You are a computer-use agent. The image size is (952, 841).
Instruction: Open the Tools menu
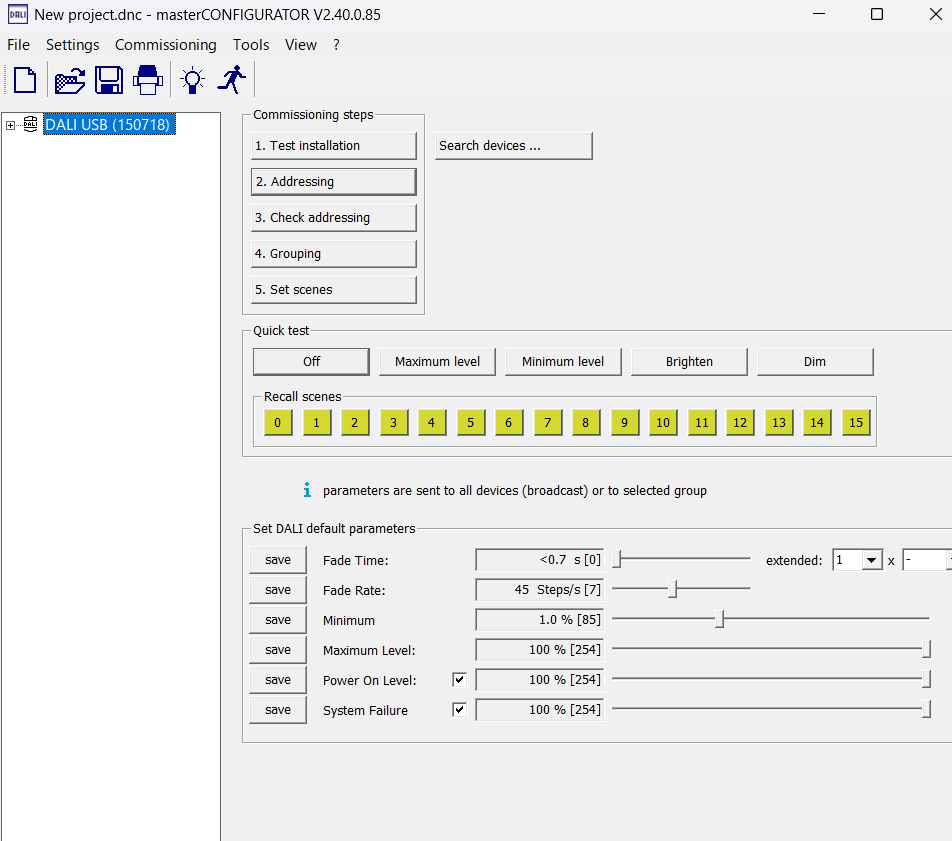[x=251, y=45]
